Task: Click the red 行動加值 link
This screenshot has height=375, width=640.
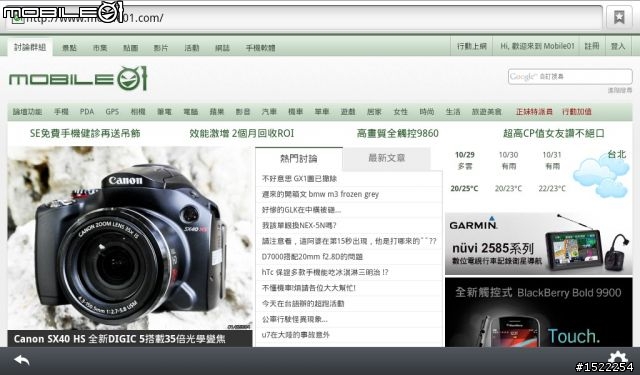Action: pos(577,111)
